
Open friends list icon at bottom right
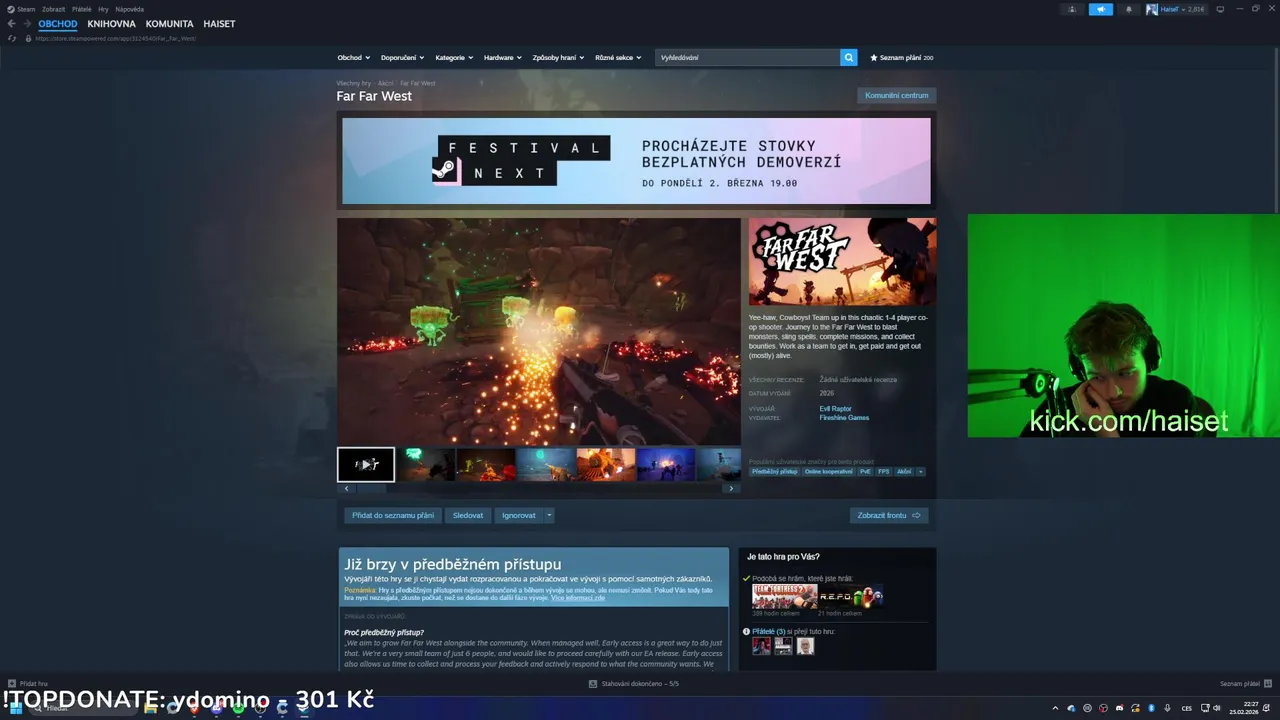coord(1269,684)
